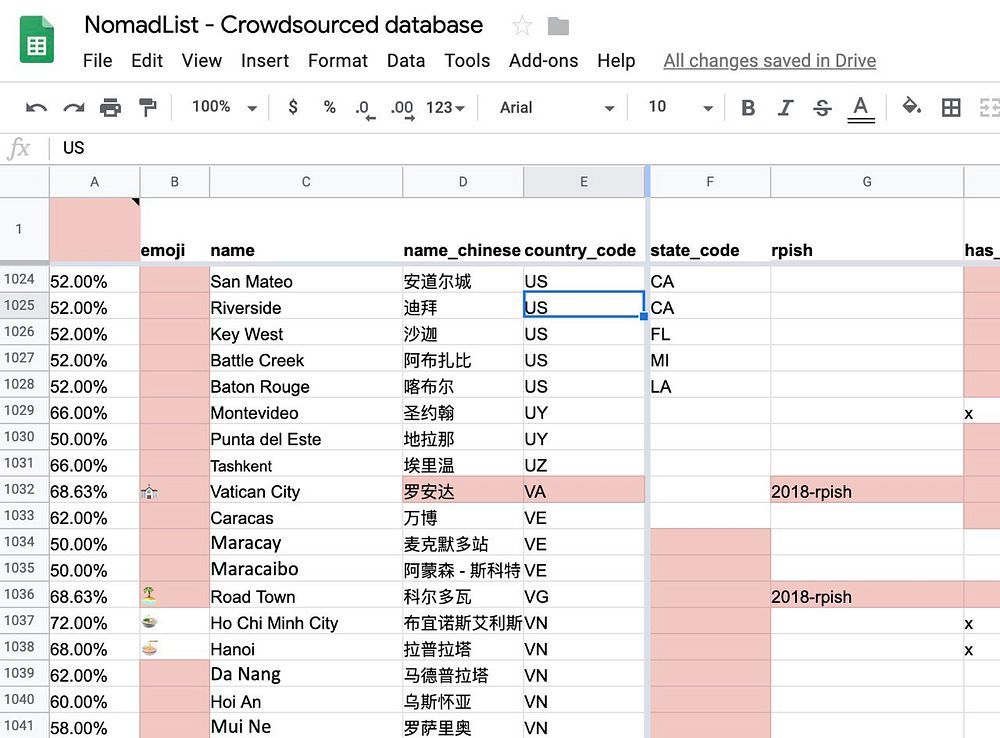Select column F header
Image resolution: width=1000 pixels, height=738 pixels.
point(710,182)
